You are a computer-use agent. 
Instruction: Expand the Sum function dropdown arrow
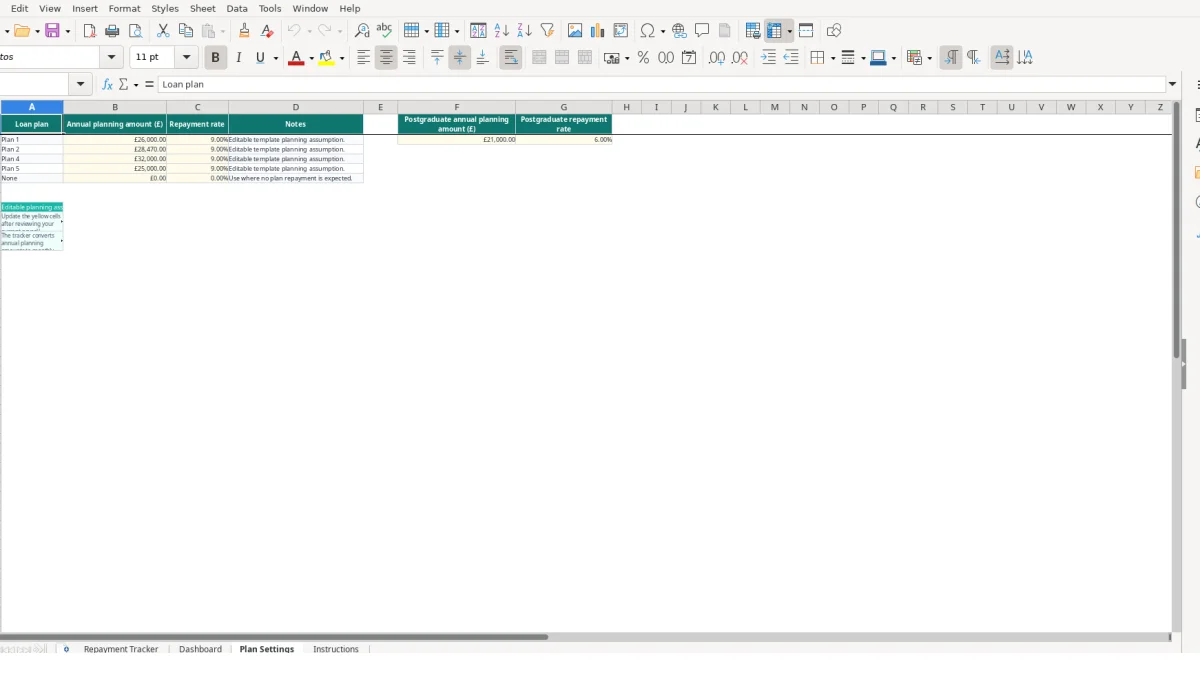point(136,85)
